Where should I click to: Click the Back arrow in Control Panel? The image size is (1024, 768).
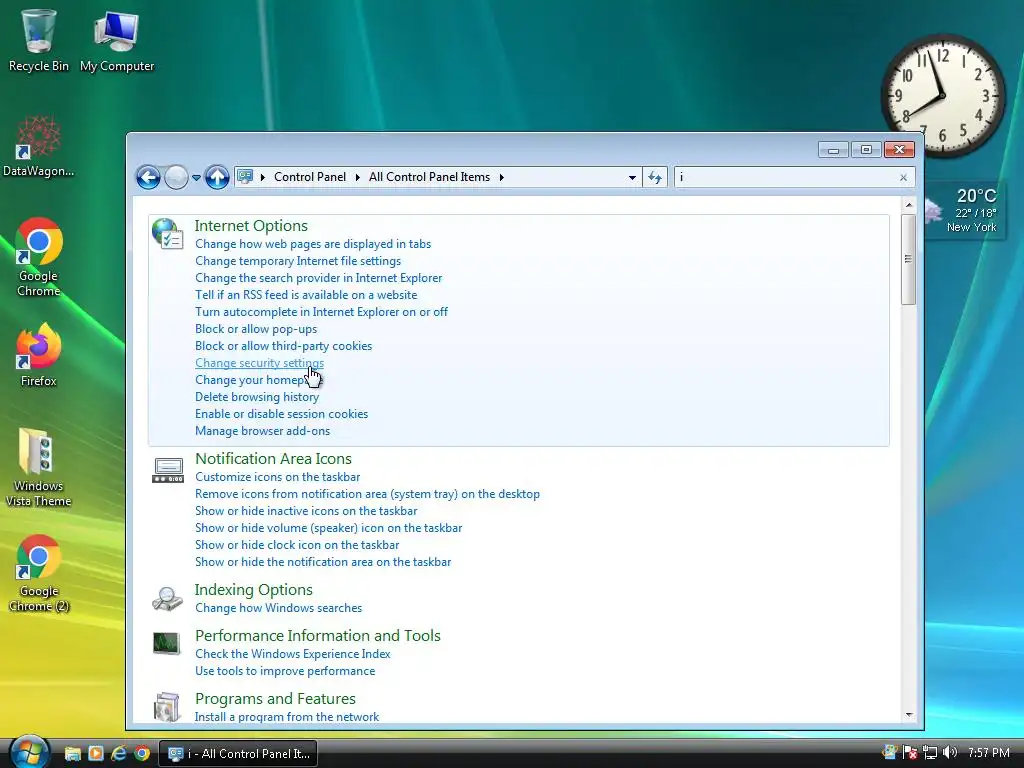[x=148, y=177]
